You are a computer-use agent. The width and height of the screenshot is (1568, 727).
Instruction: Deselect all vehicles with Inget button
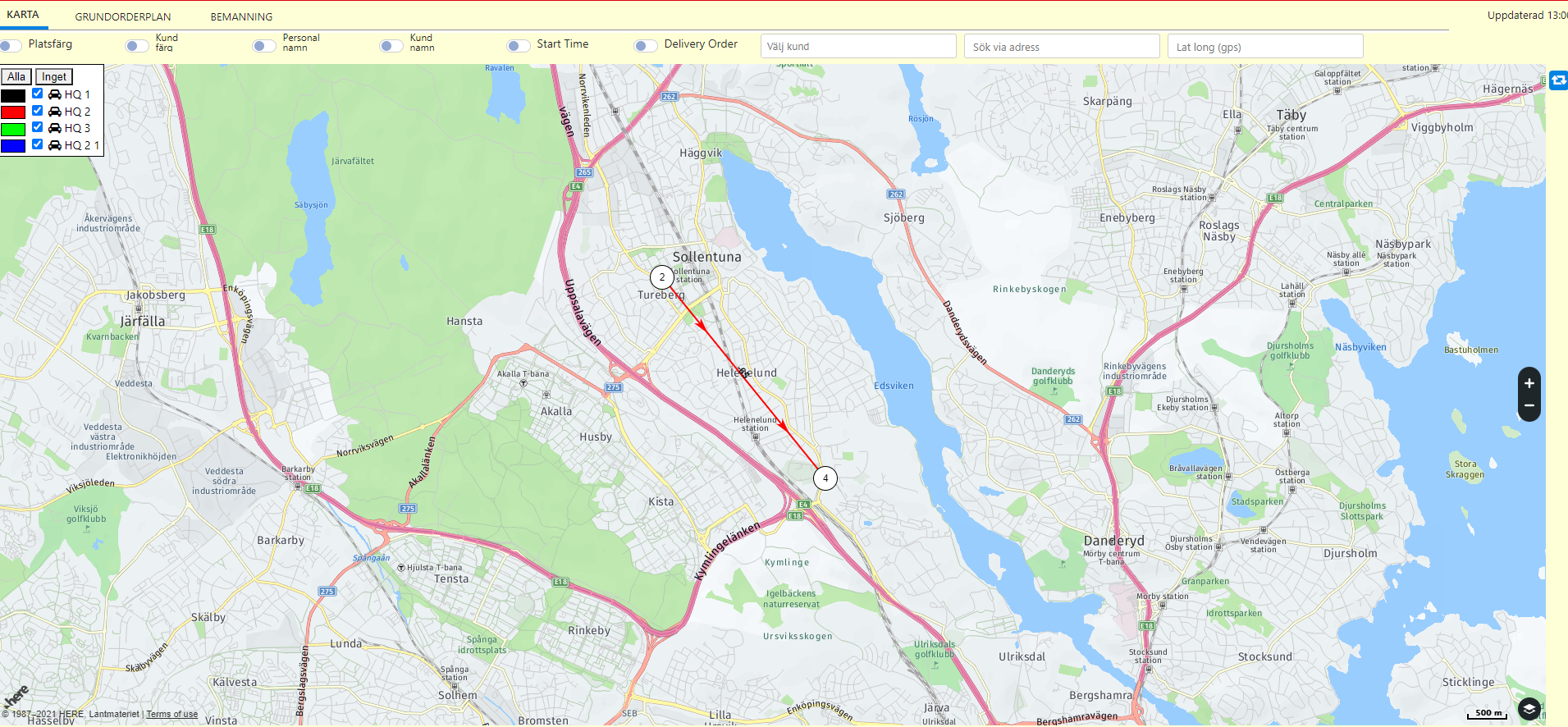point(54,76)
